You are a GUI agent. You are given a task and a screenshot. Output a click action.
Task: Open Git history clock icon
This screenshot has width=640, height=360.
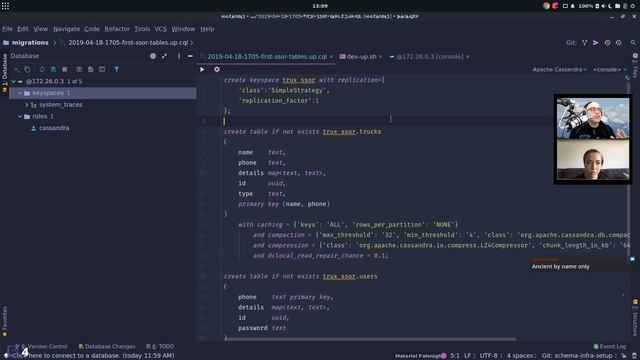[607, 42]
